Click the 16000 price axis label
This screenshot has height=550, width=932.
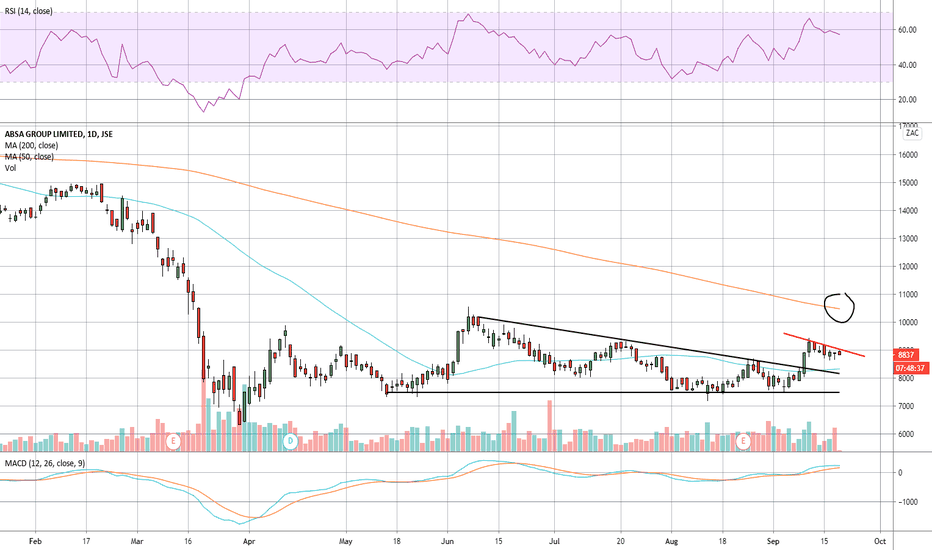(908, 155)
